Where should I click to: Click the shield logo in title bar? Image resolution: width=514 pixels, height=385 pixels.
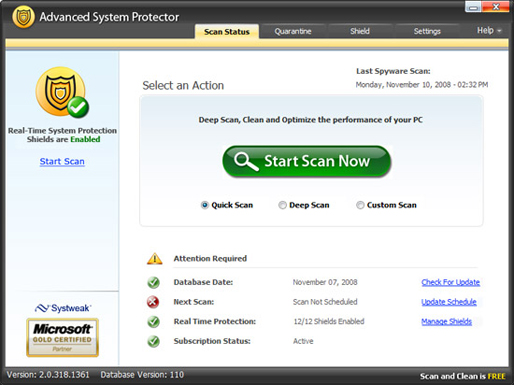tap(23, 17)
